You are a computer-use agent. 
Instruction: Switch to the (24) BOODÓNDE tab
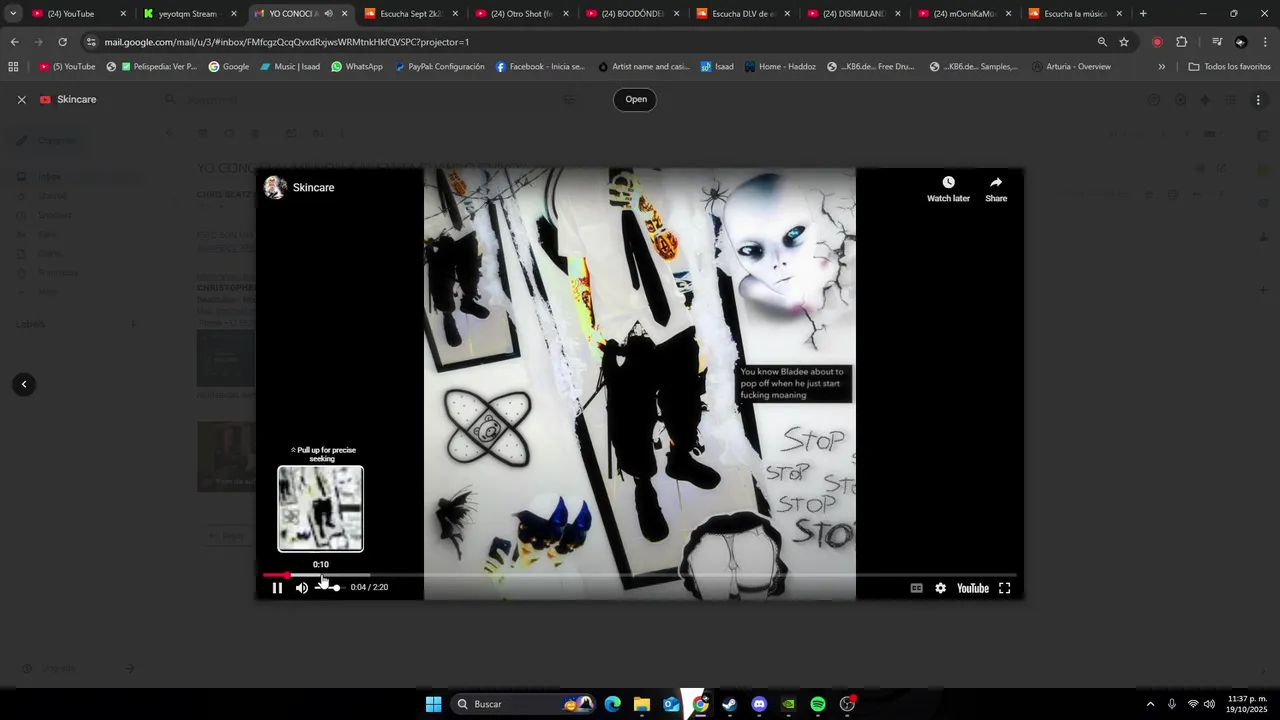[x=632, y=14]
